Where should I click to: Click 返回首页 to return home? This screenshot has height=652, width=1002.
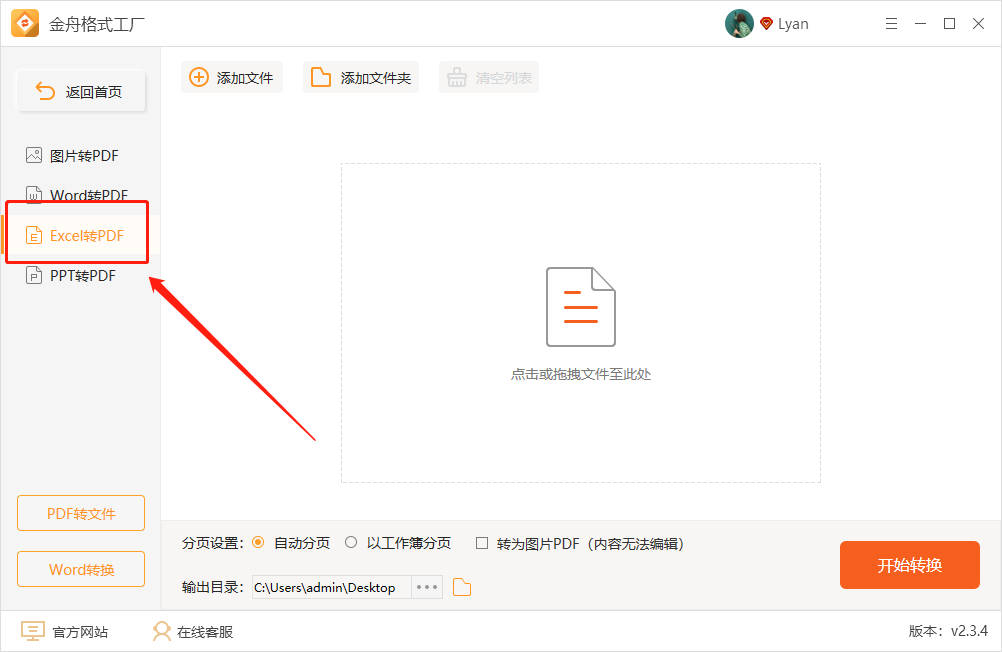(x=80, y=90)
